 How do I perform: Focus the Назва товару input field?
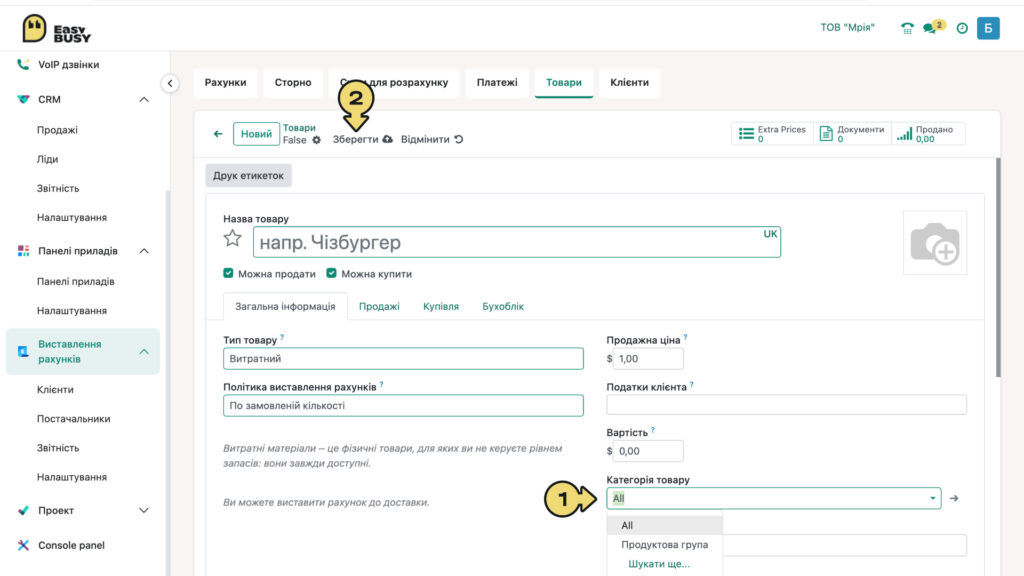tap(517, 242)
